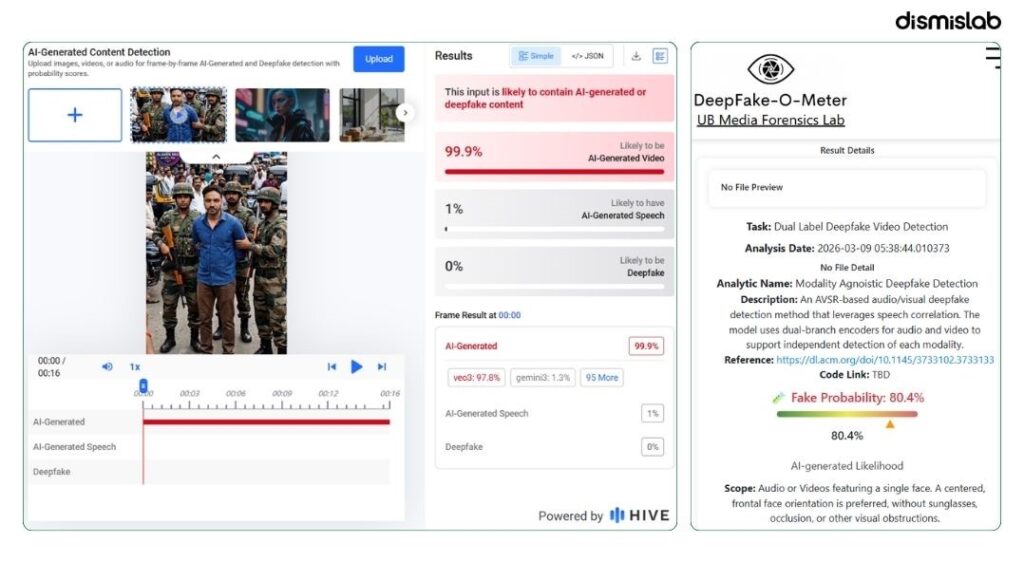This screenshot has width=1024, height=562.
Task: Click the veo3: 97.8% tag
Action: point(476,378)
